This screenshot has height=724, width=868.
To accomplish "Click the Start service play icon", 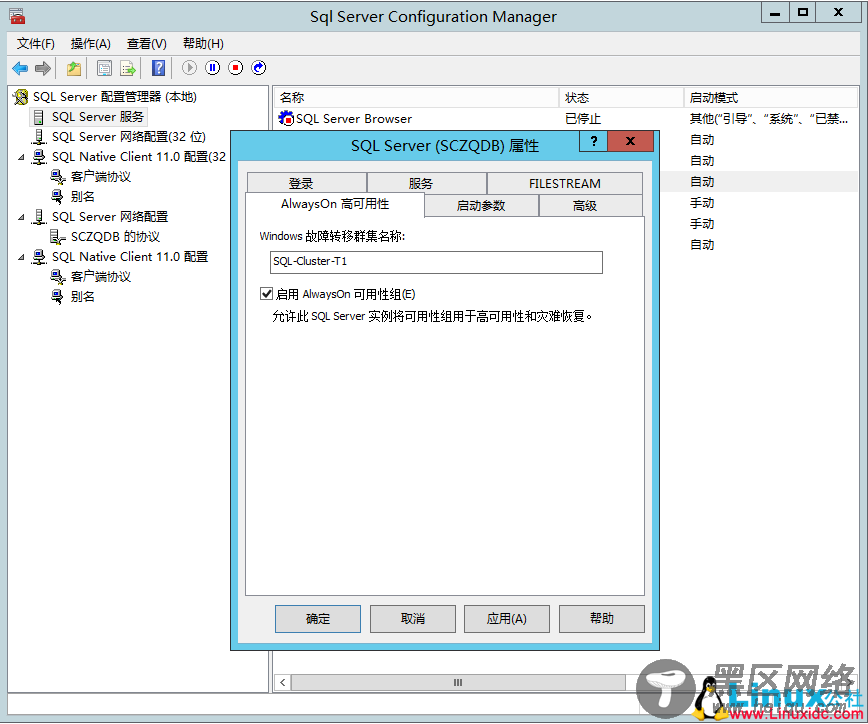I will click(189, 68).
